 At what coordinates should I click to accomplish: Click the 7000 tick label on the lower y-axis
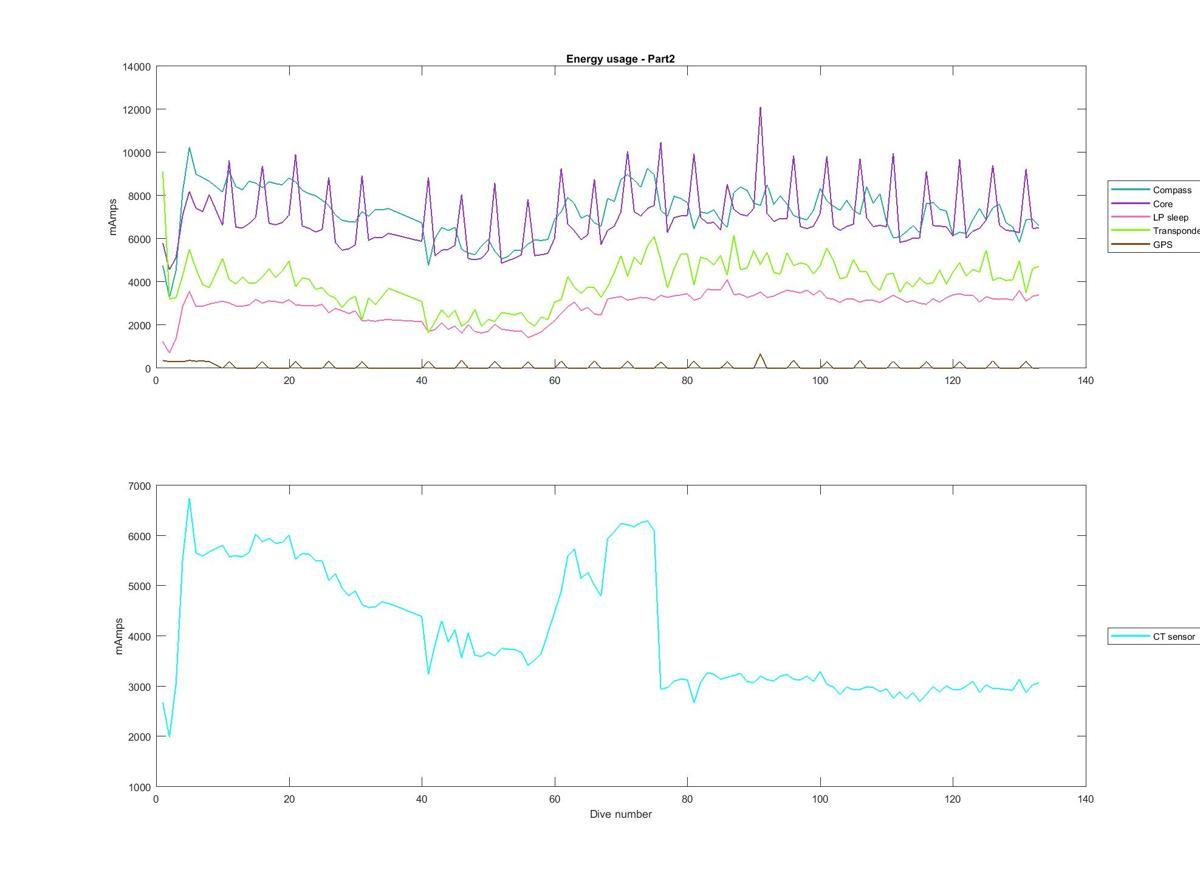(x=139, y=486)
